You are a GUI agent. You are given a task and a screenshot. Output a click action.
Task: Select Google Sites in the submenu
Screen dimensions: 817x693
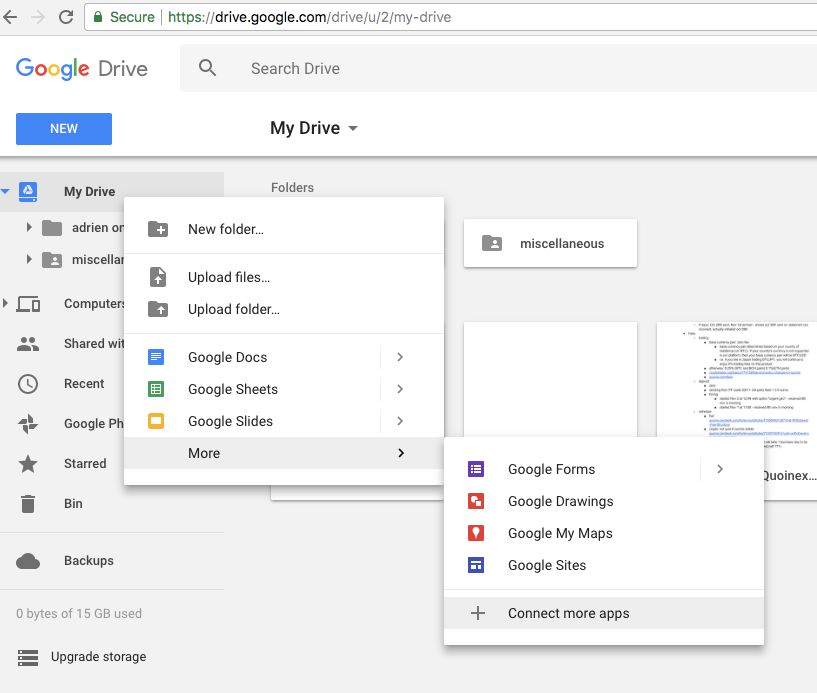[604, 565]
